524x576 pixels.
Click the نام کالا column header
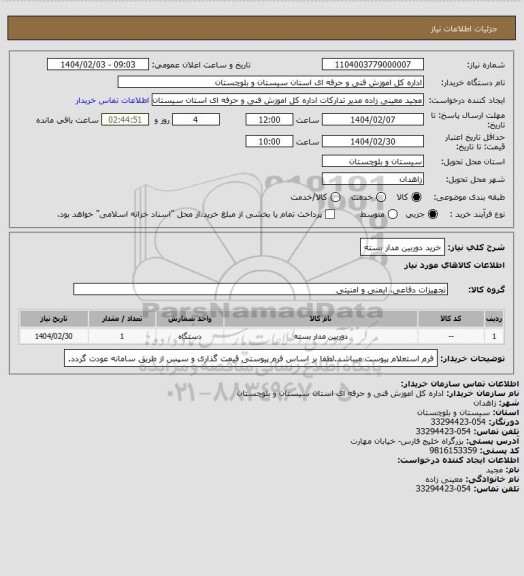coord(320,318)
